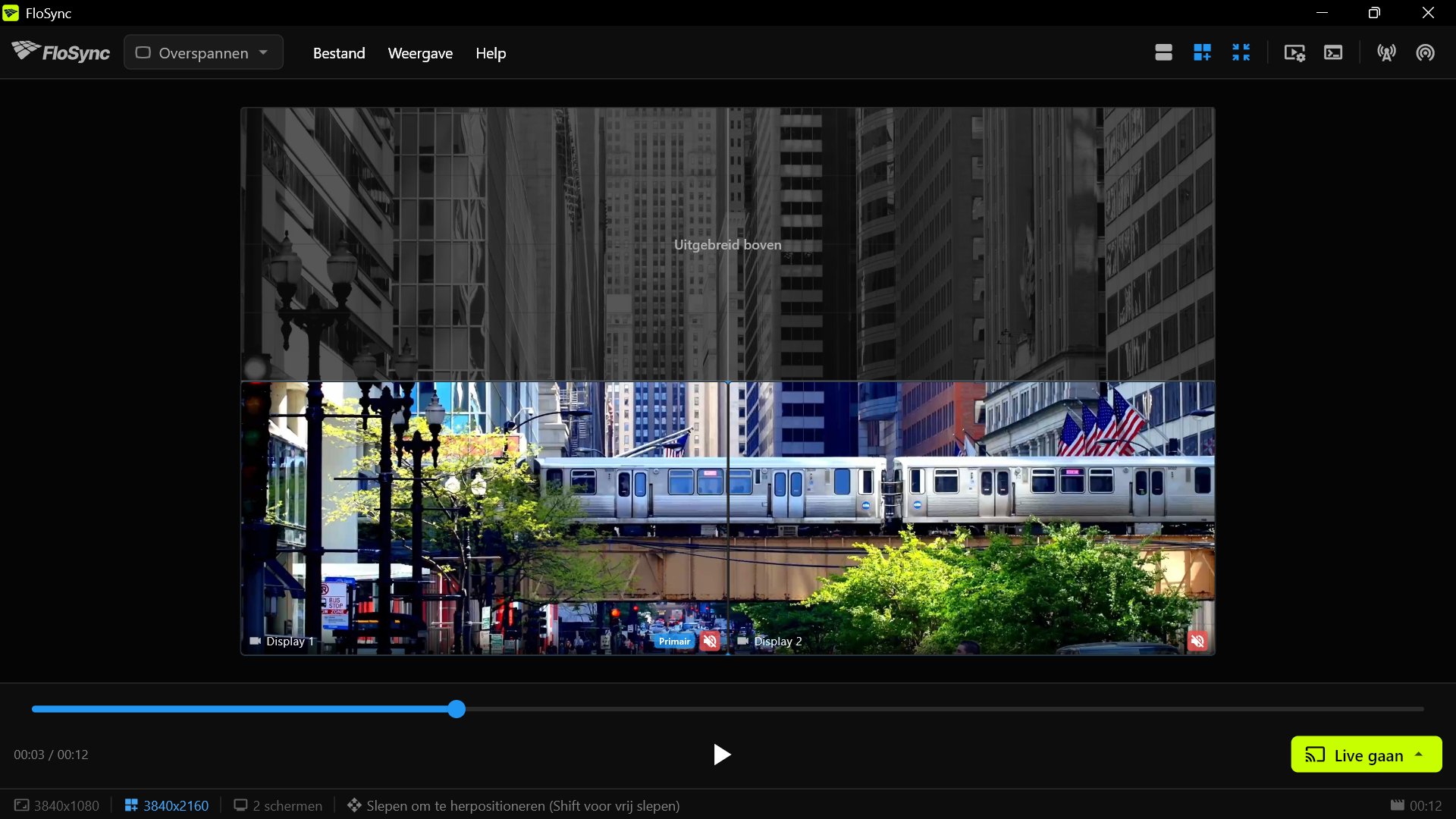Viewport: 1456px width, 819px height.
Task: Unmute audio on Display 2
Action: click(1197, 642)
